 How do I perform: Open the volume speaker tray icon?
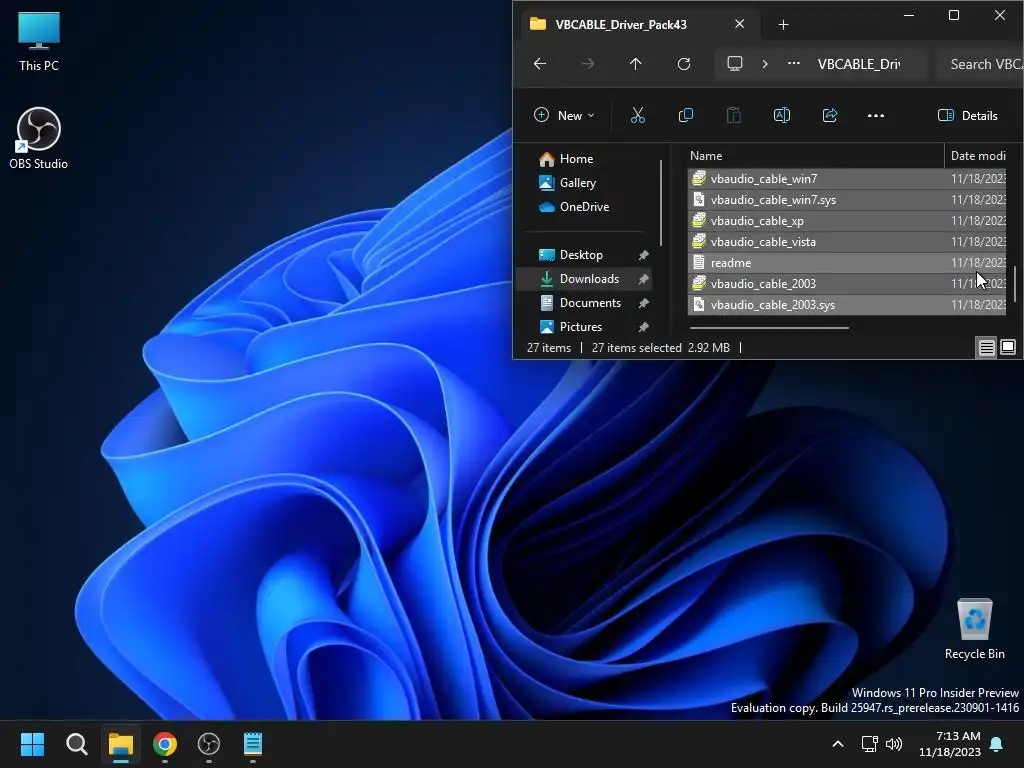894,744
